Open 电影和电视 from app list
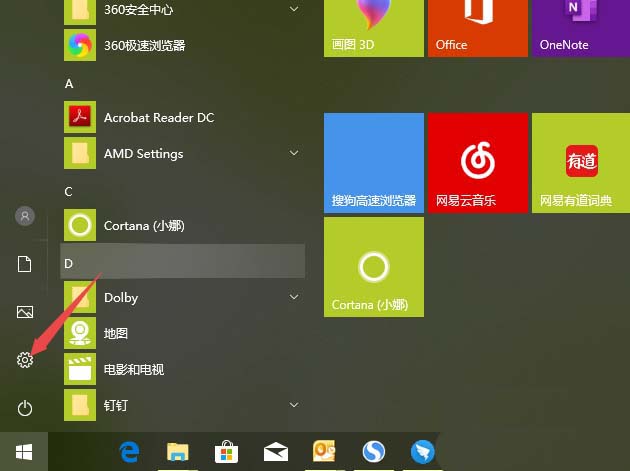Image resolution: width=630 pixels, height=471 pixels. point(133,370)
